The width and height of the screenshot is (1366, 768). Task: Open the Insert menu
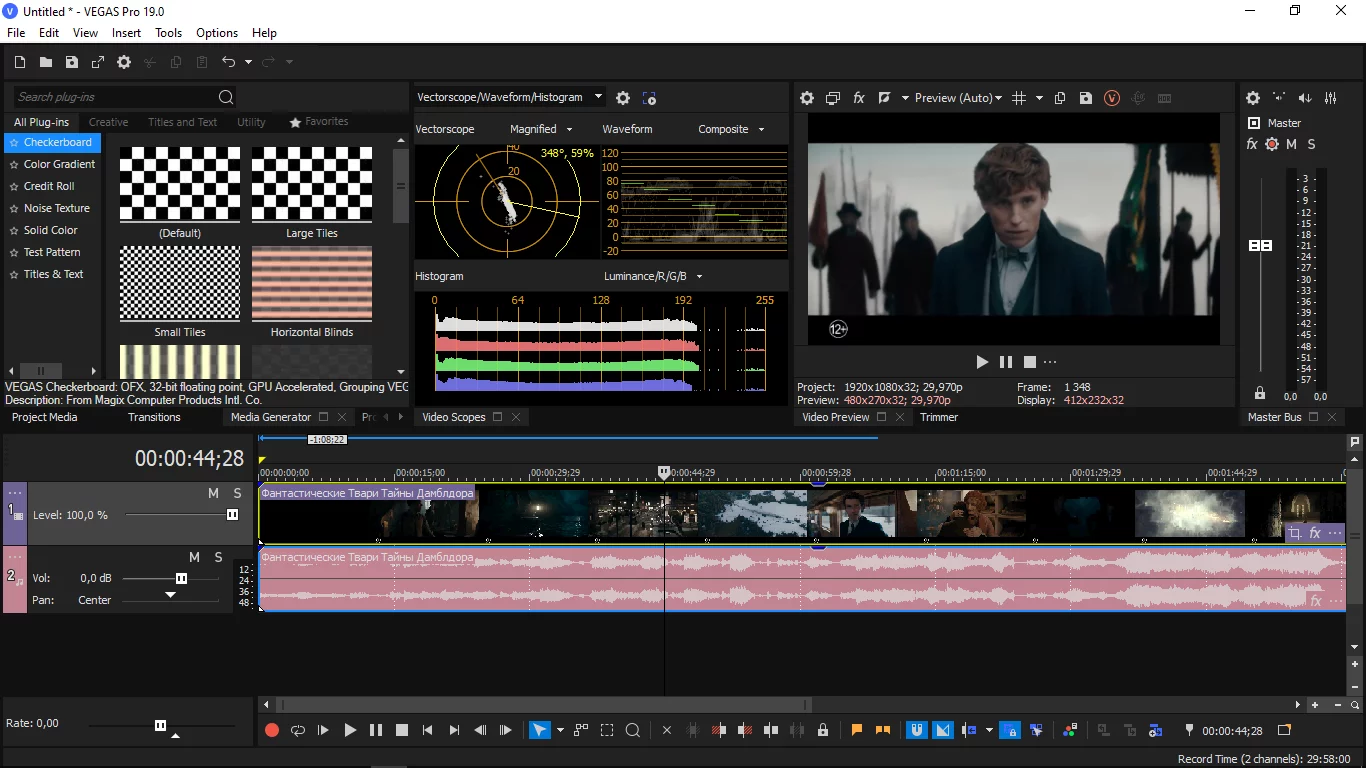pyautogui.click(x=126, y=33)
